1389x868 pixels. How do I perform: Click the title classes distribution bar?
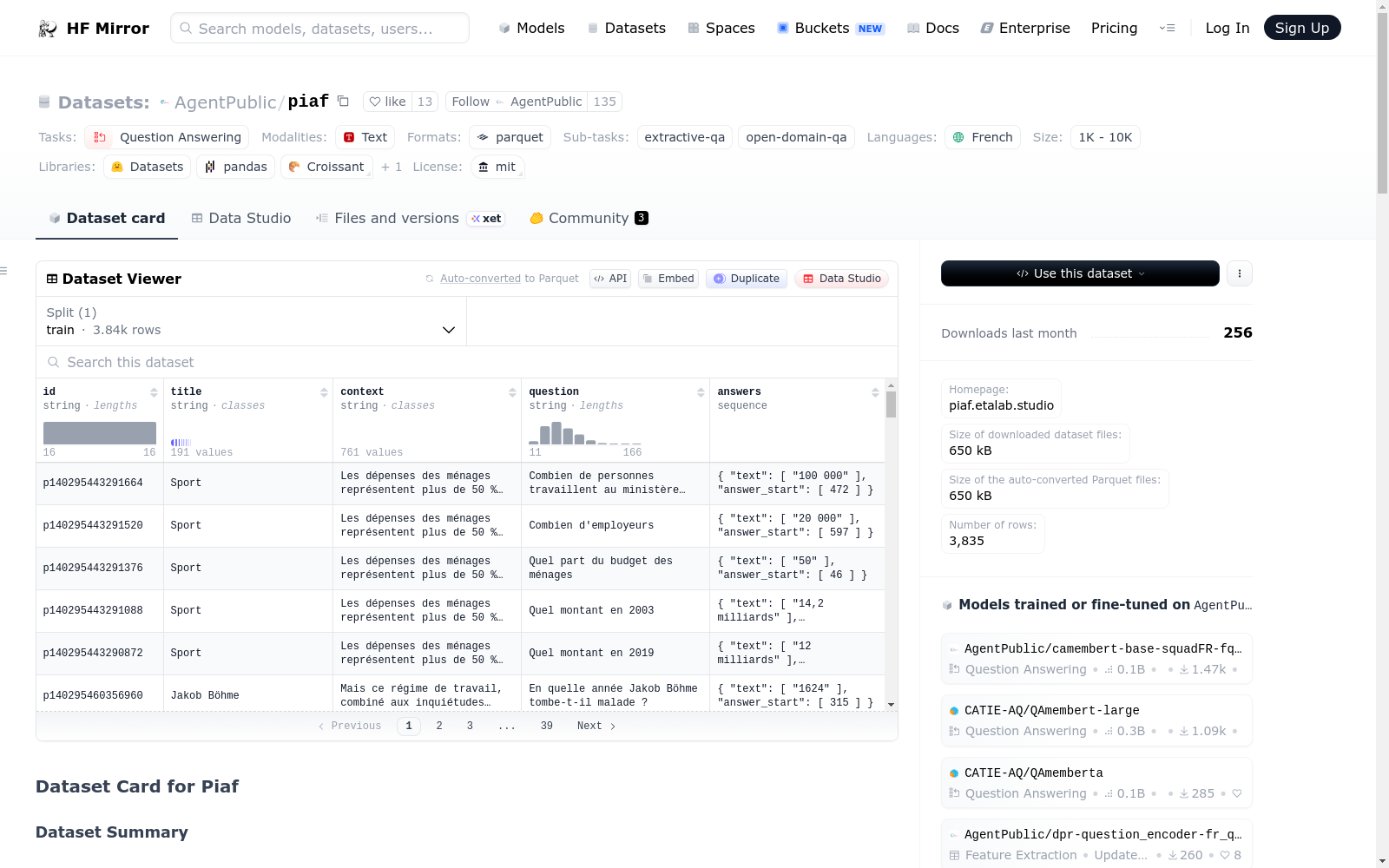181,443
